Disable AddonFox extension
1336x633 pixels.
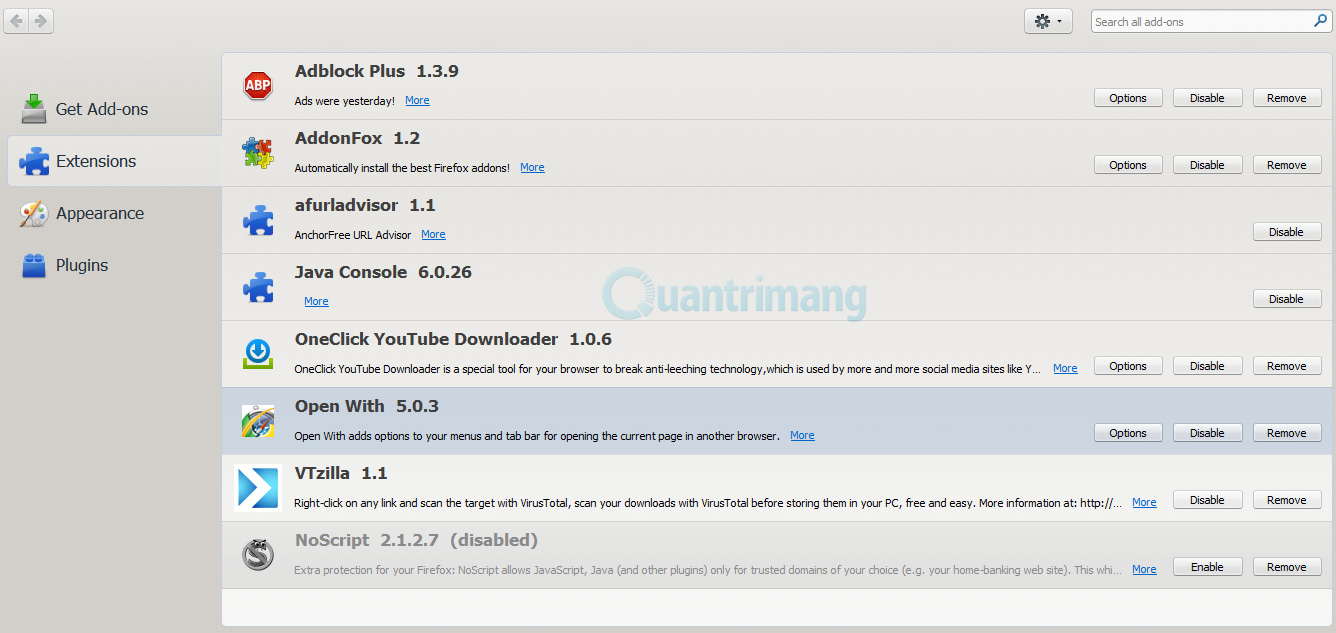pos(1207,165)
